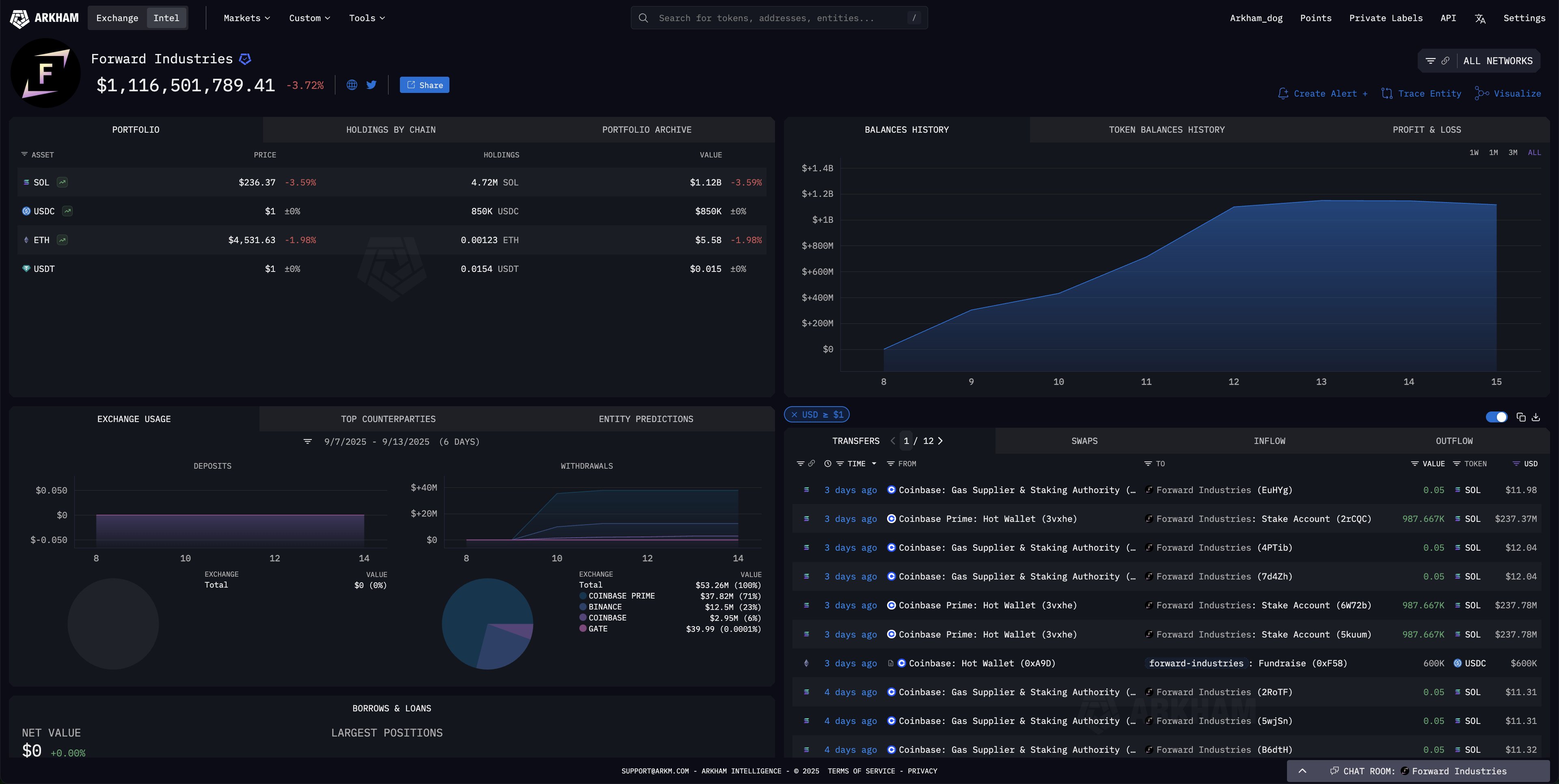This screenshot has width=1559, height=784.
Task: Click the Arkham logo
Action: point(44,18)
